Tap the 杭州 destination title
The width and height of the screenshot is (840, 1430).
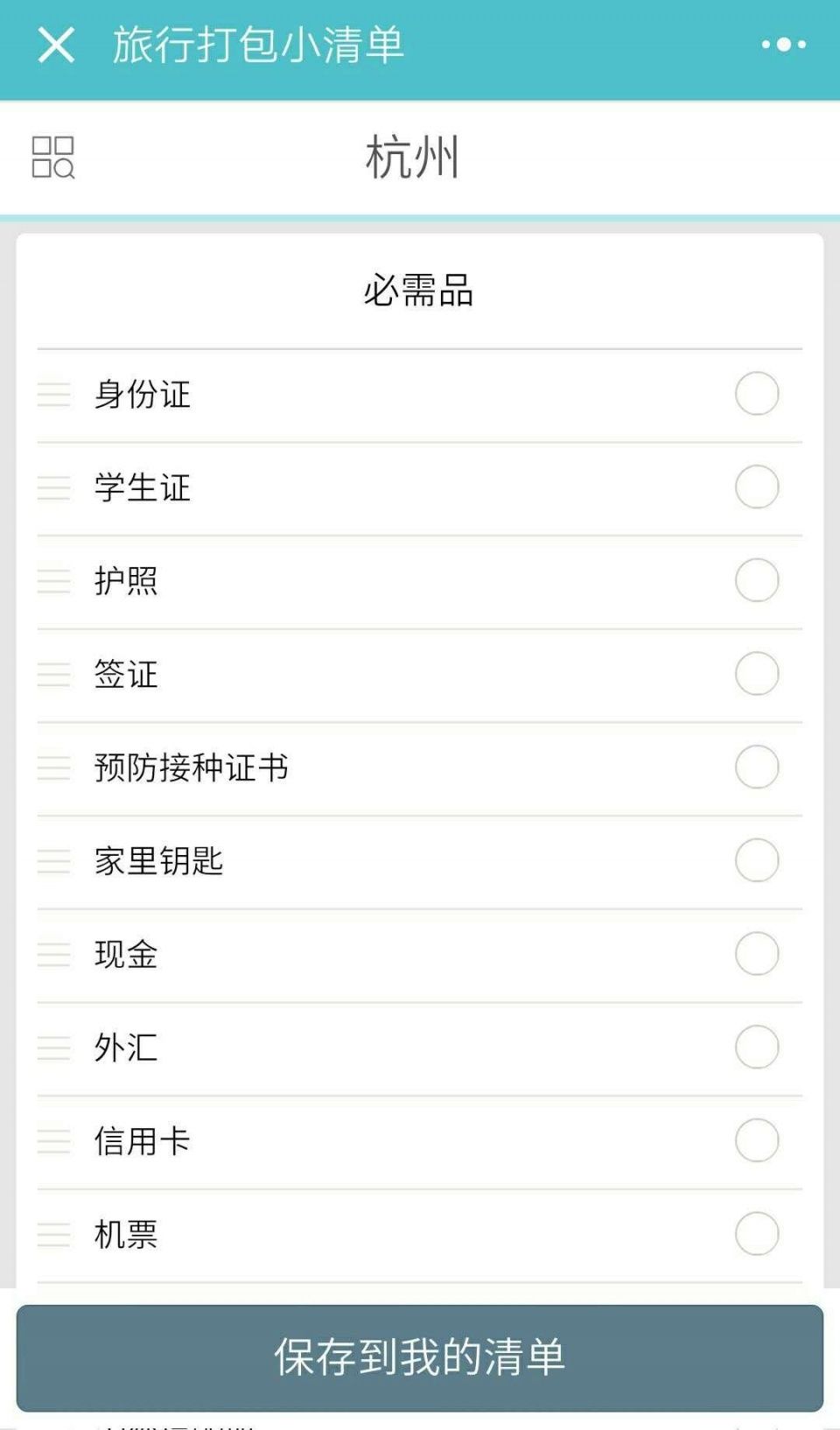tap(412, 158)
